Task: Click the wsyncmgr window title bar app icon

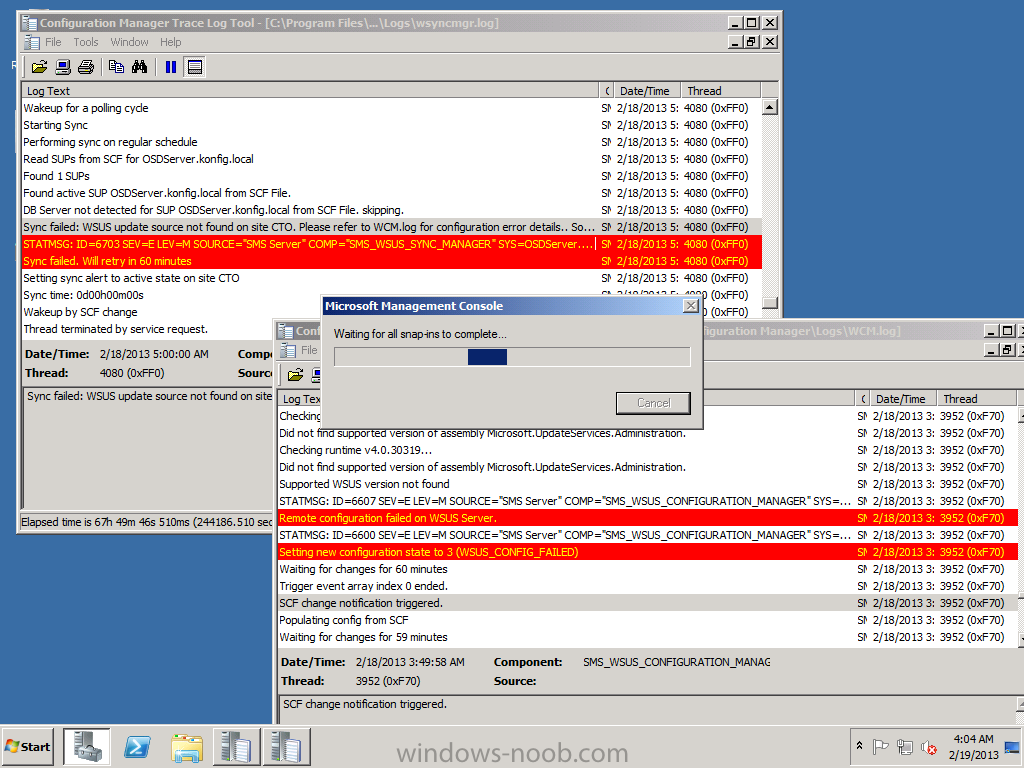Action: coord(29,23)
